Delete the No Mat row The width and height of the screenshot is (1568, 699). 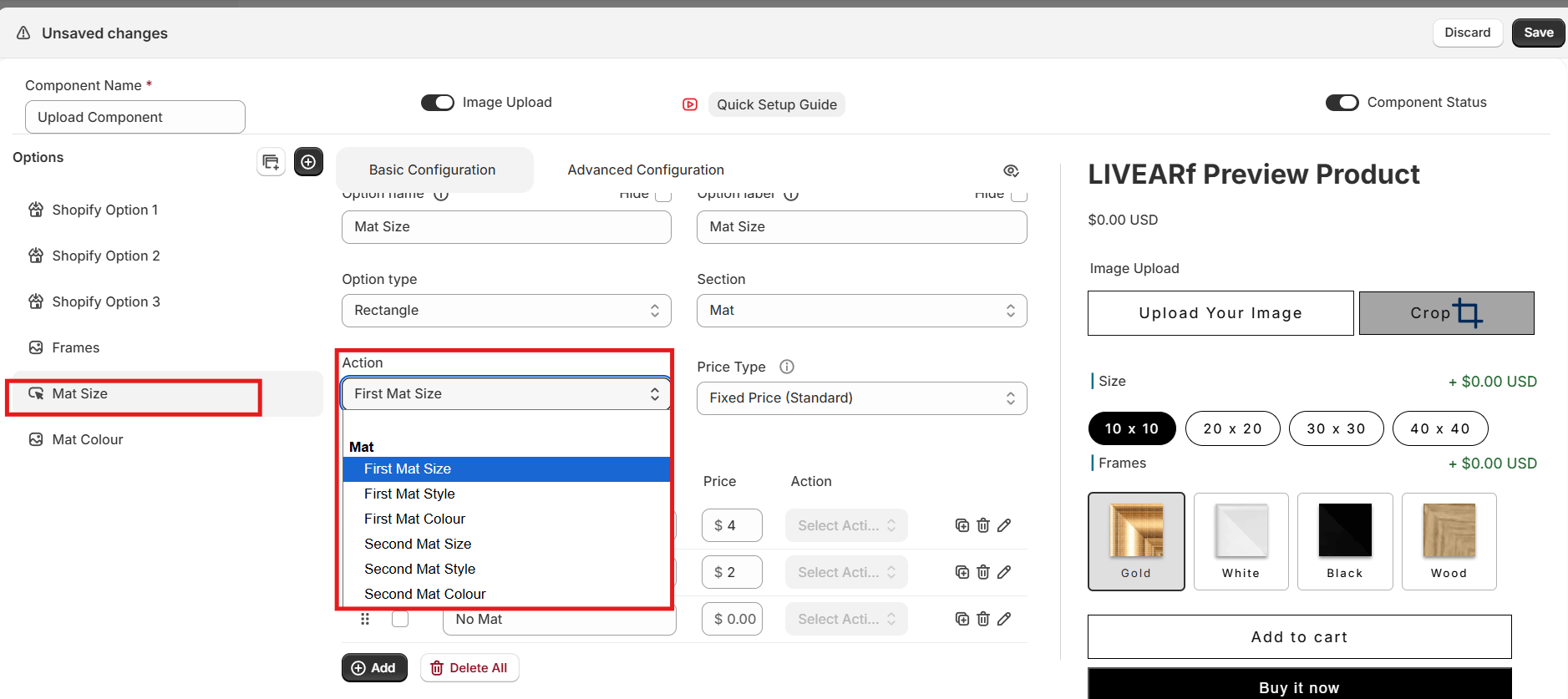(x=983, y=619)
